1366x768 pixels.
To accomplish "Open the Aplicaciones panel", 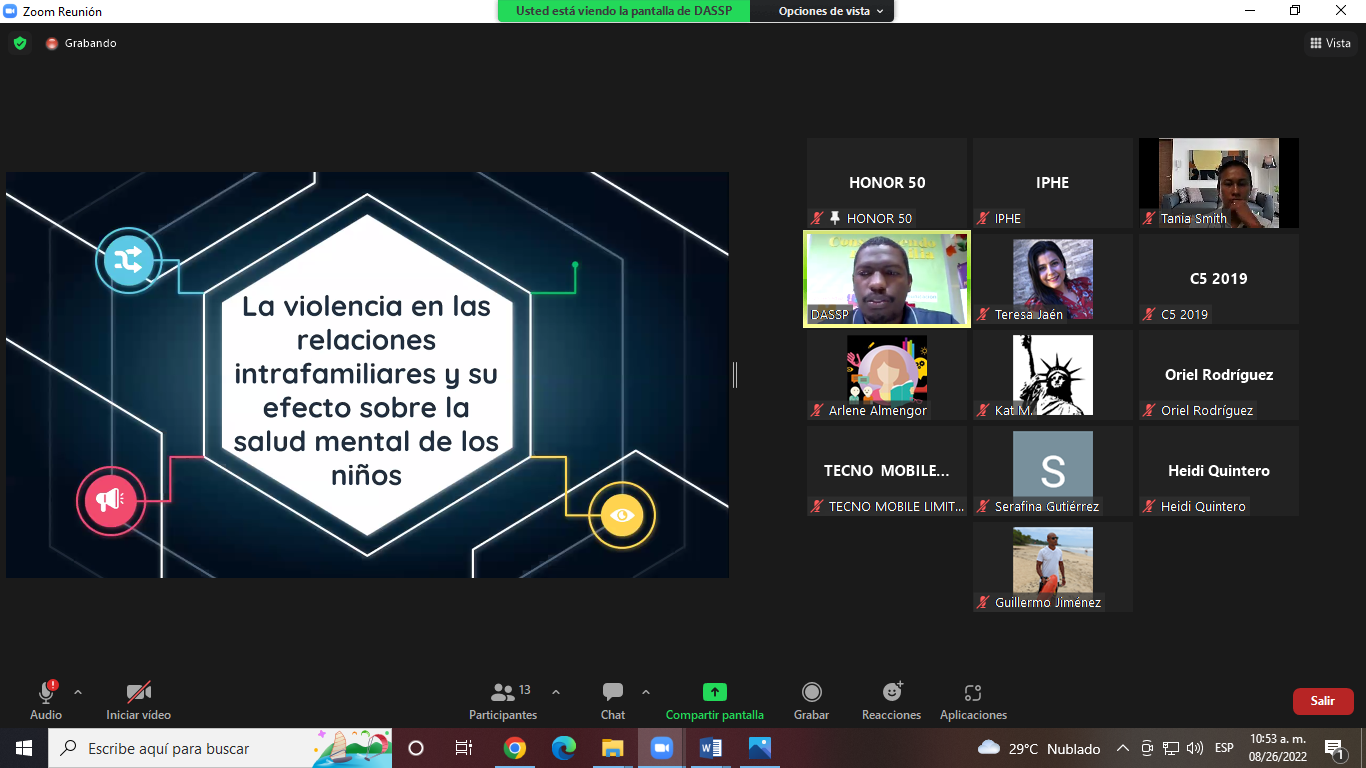I will (973, 701).
